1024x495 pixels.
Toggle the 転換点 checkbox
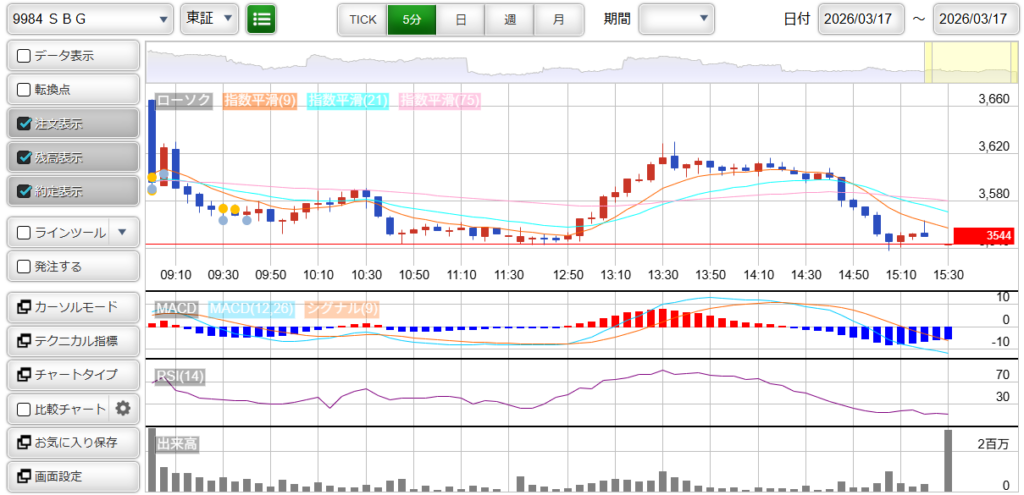point(25,90)
